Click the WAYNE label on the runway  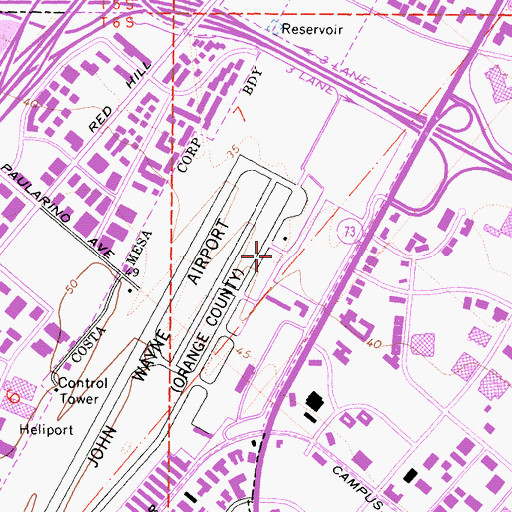click(x=152, y=355)
